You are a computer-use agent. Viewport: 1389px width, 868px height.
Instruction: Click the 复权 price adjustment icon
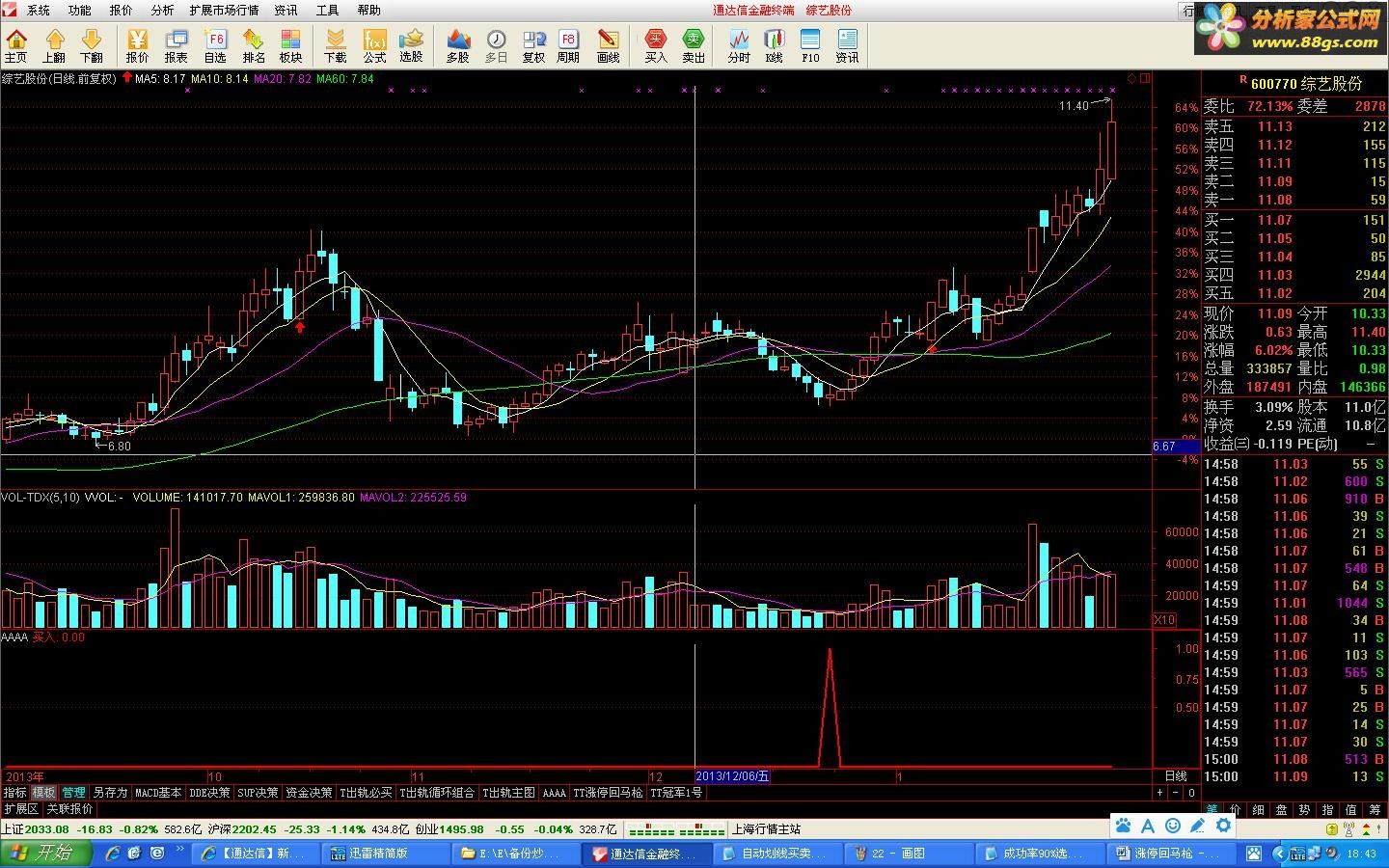click(533, 45)
